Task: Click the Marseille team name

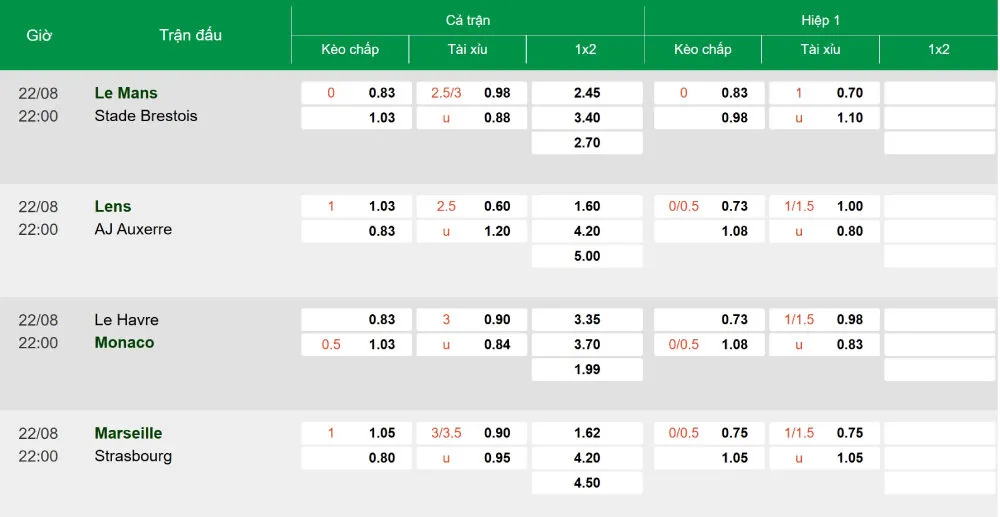Action: 128,433
